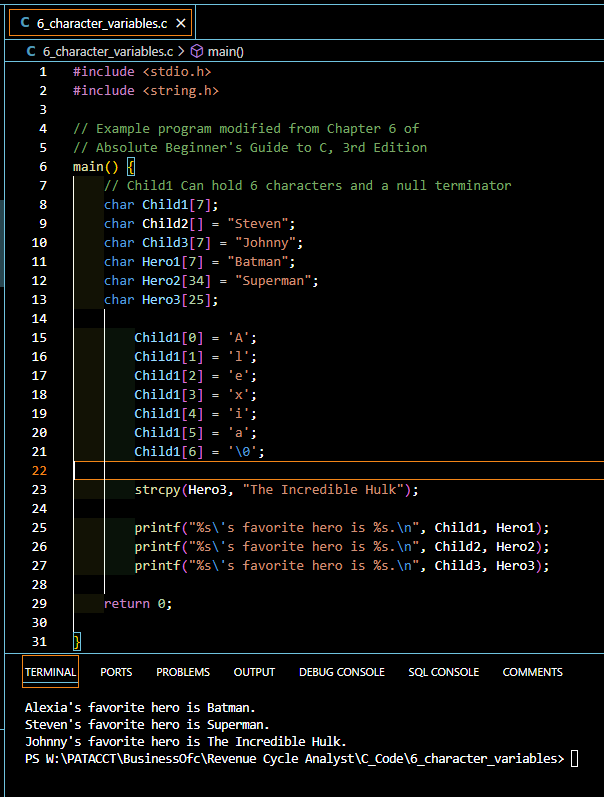The width and height of the screenshot is (604, 797).
Task: Click the cube symbol icon before main()
Action: 197,51
